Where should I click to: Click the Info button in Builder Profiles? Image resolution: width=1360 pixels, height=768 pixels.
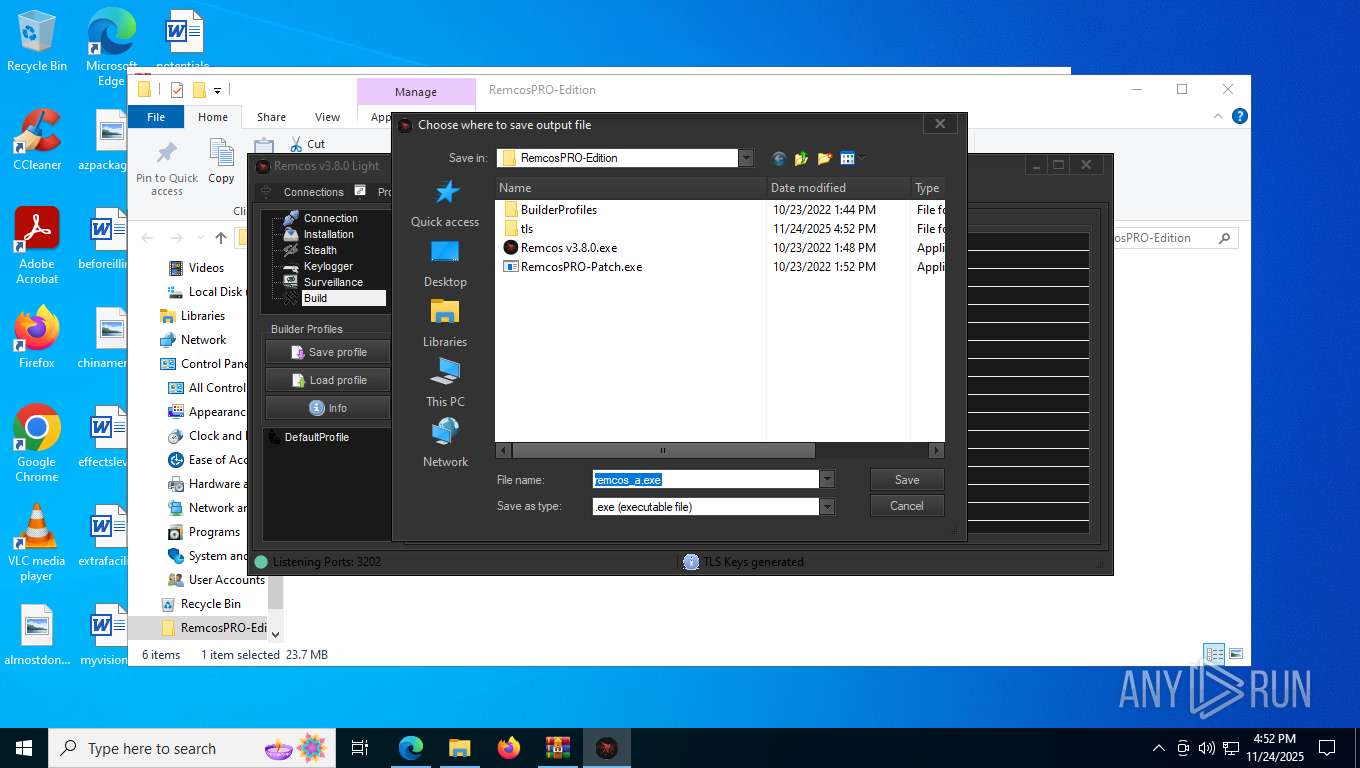(x=328, y=408)
